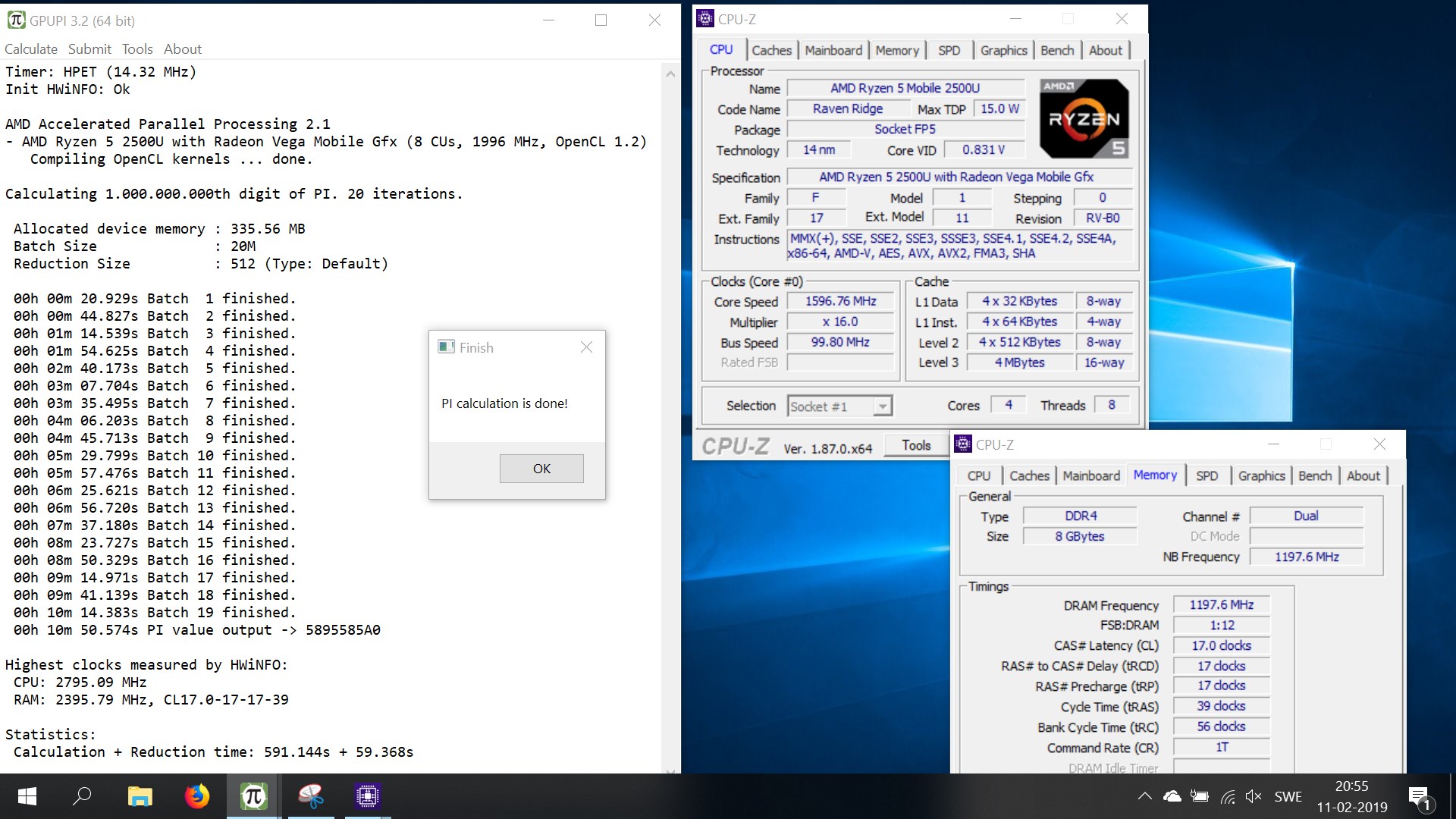
Task: Select the Mainboard tab in top CPU-Z window
Action: point(833,51)
